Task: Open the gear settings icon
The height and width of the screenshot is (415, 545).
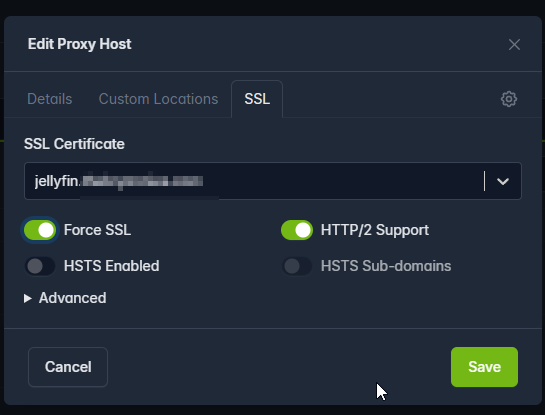Action: click(509, 99)
